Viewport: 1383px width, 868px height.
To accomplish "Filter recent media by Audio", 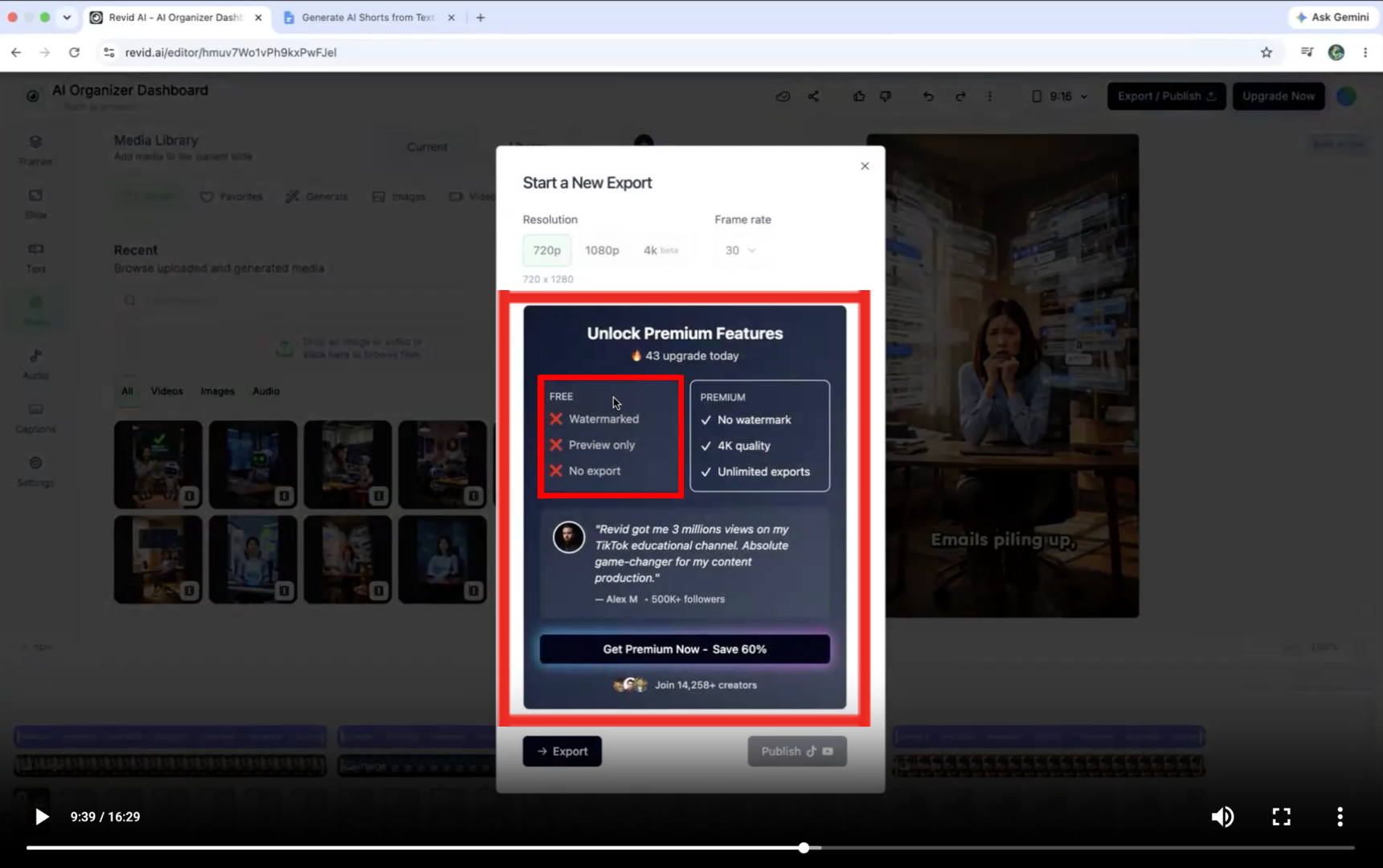I will (266, 391).
